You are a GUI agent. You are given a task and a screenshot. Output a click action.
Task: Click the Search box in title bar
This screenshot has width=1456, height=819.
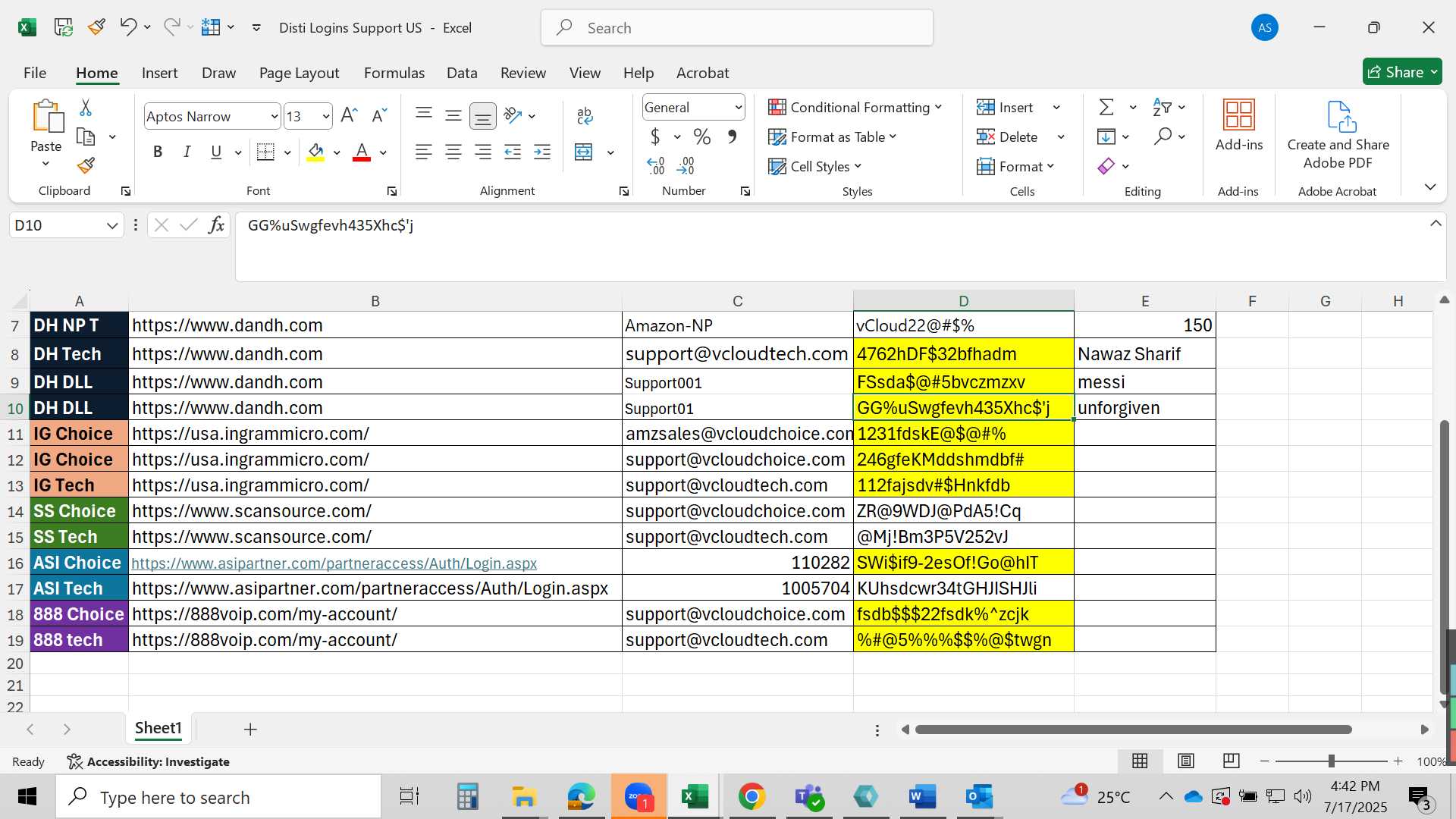click(x=737, y=28)
